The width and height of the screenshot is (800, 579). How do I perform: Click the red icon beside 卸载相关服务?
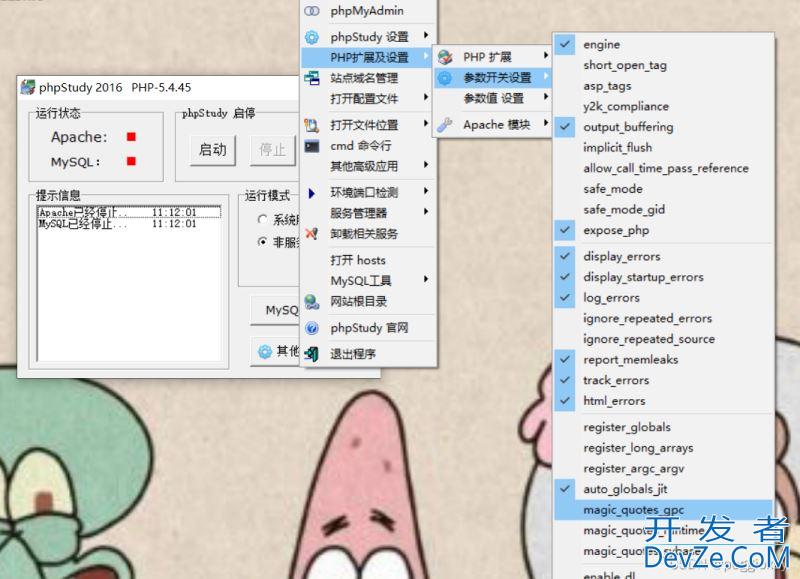click(312, 234)
